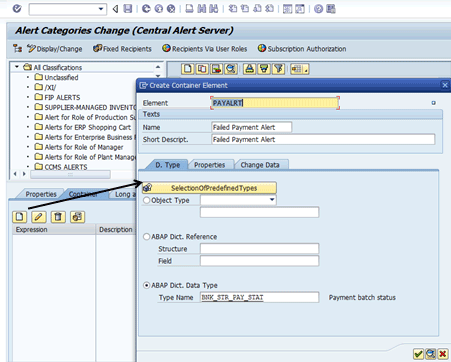Viewport: 451px width, 362px height.
Task: Select the /XI/ folder
Action: [x=45, y=87]
